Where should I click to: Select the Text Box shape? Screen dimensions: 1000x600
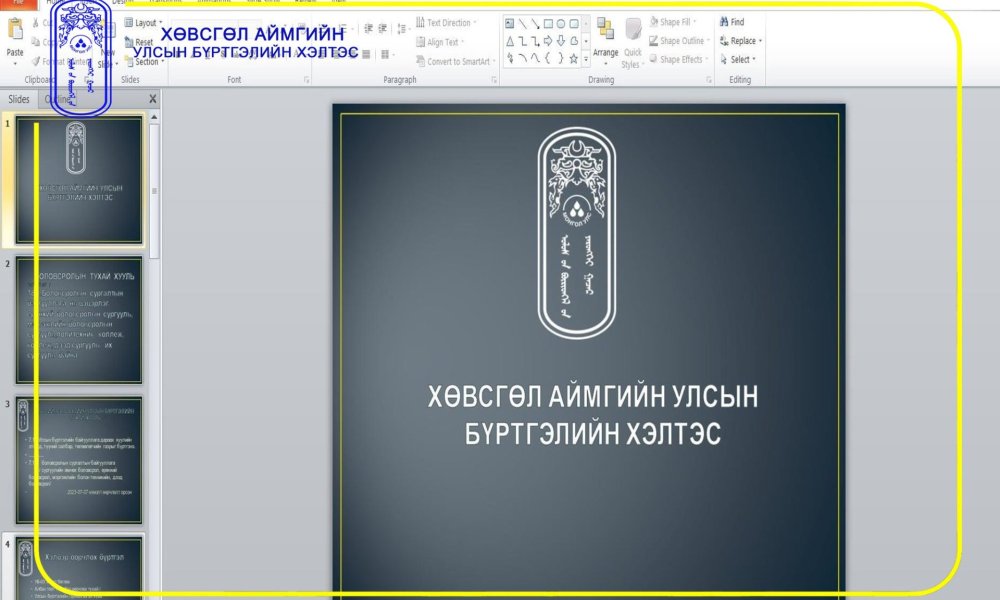[510, 24]
